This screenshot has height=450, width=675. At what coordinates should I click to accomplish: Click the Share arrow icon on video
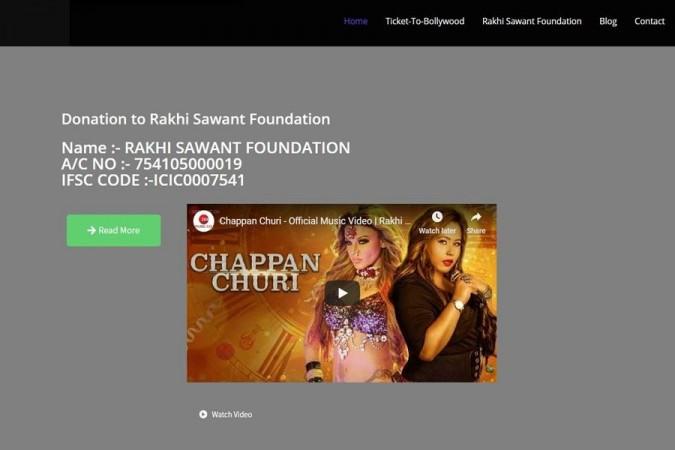coord(476,217)
